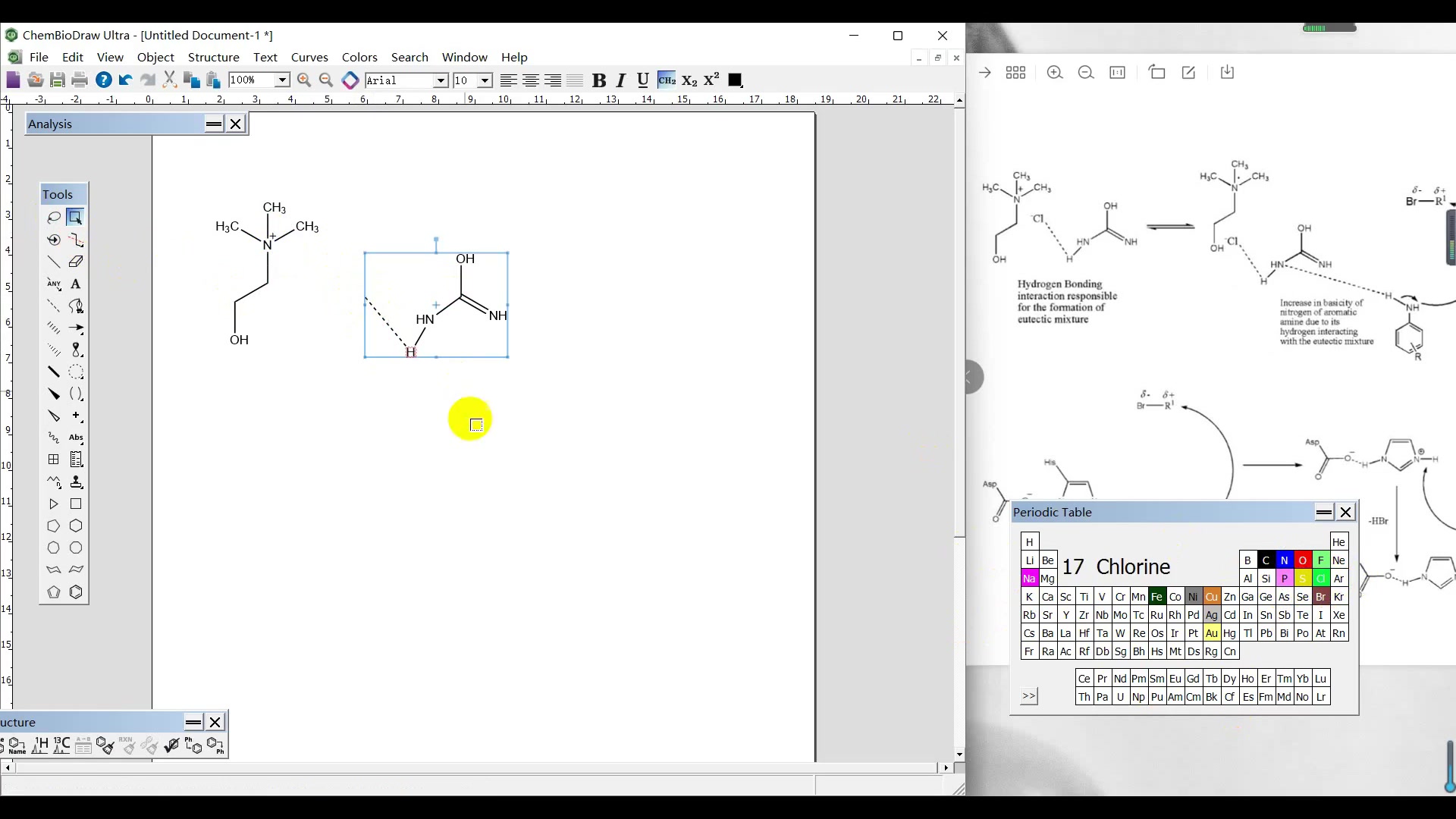1456x819 pixels.
Task: Toggle bold text formatting
Action: click(x=599, y=80)
